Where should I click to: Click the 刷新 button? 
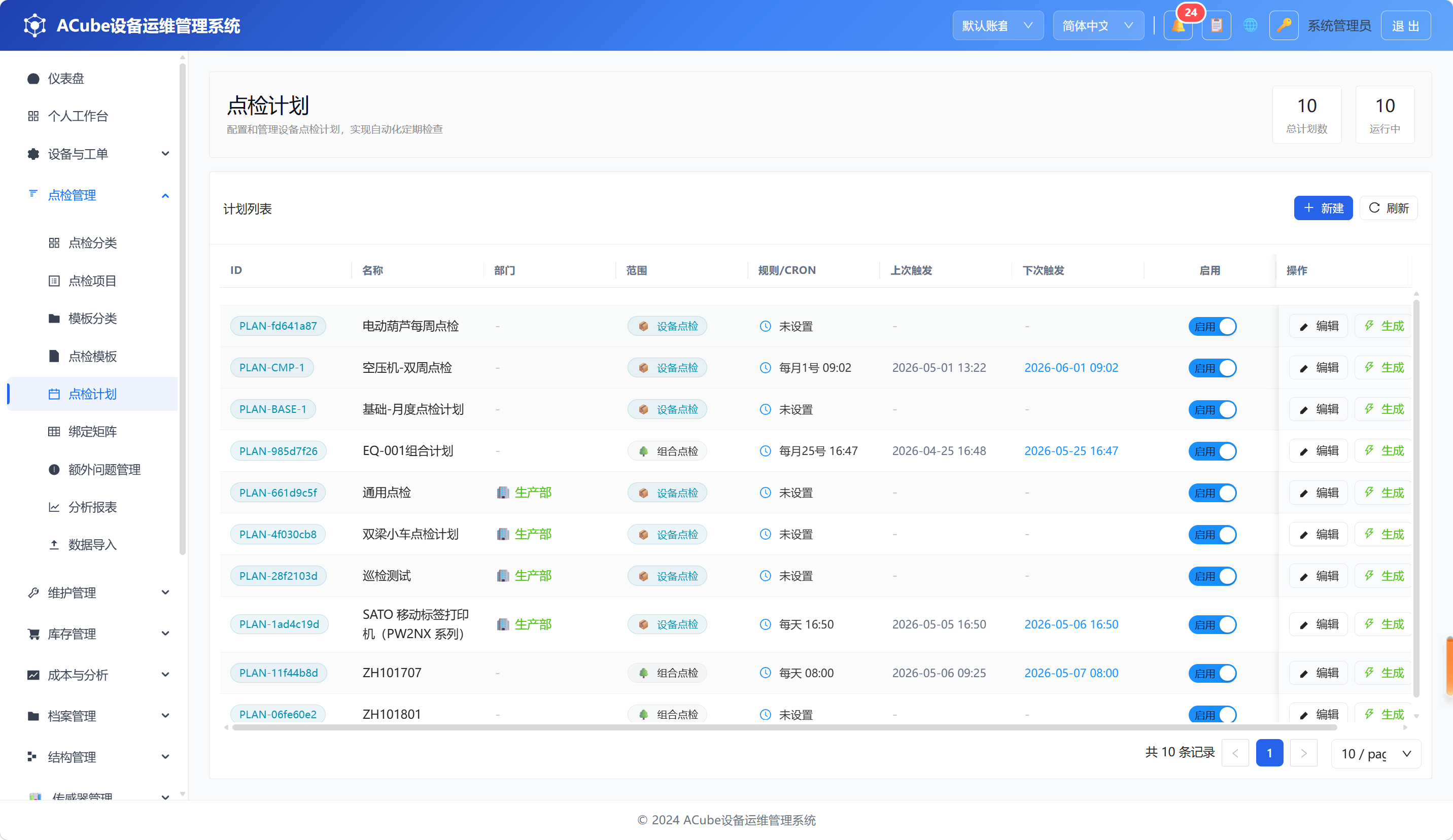(1389, 208)
